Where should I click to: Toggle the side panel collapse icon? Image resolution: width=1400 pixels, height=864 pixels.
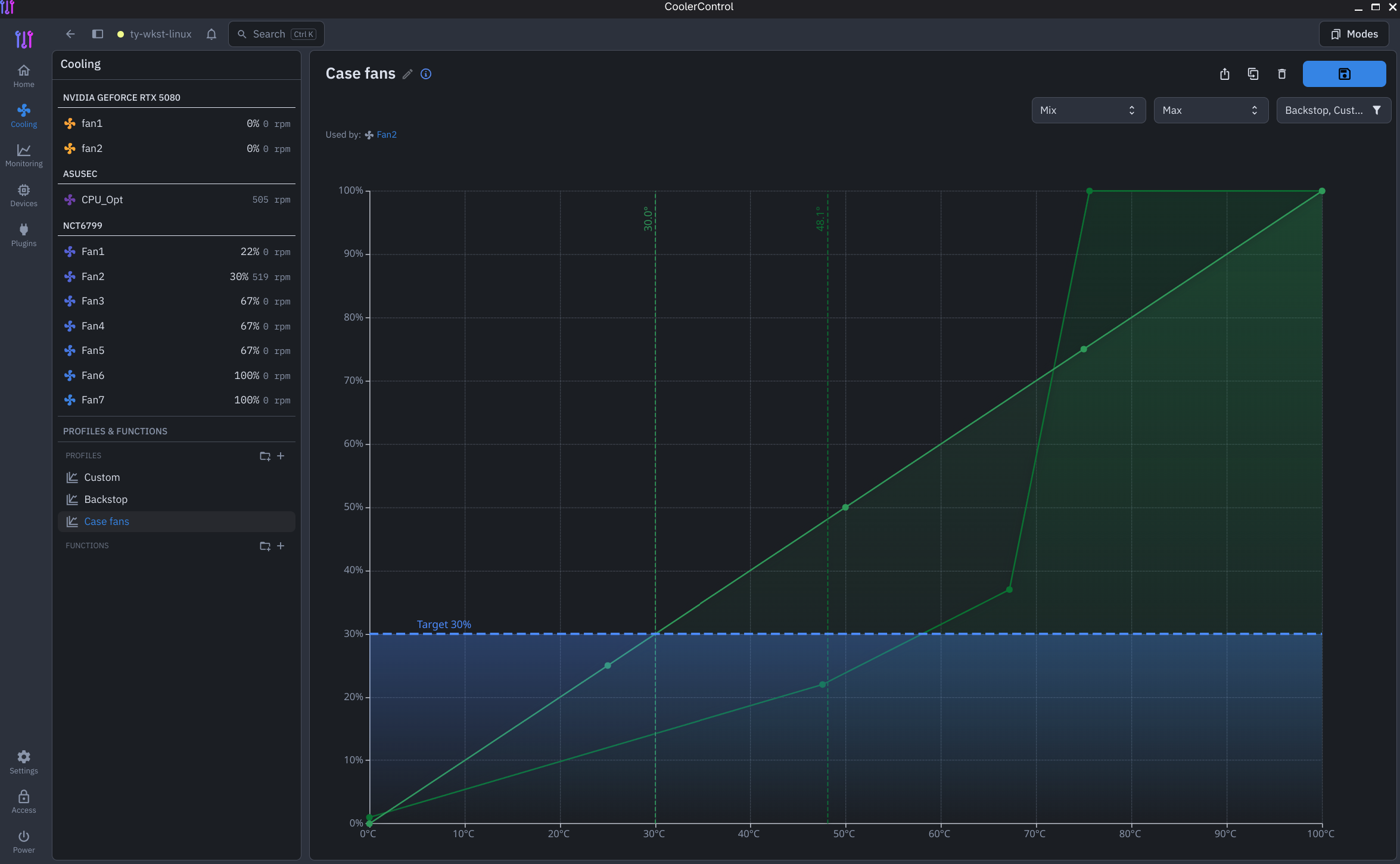pos(98,34)
